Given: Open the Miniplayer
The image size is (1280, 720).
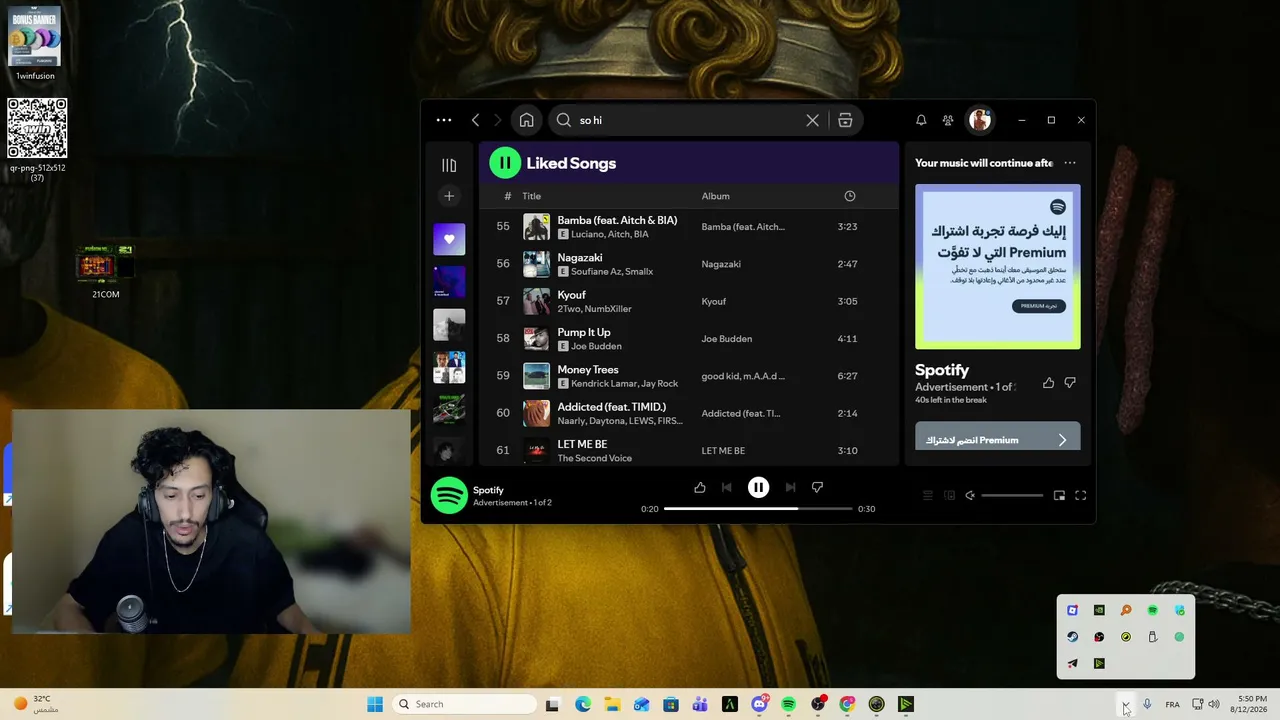Looking at the screenshot, I should [1059, 495].
